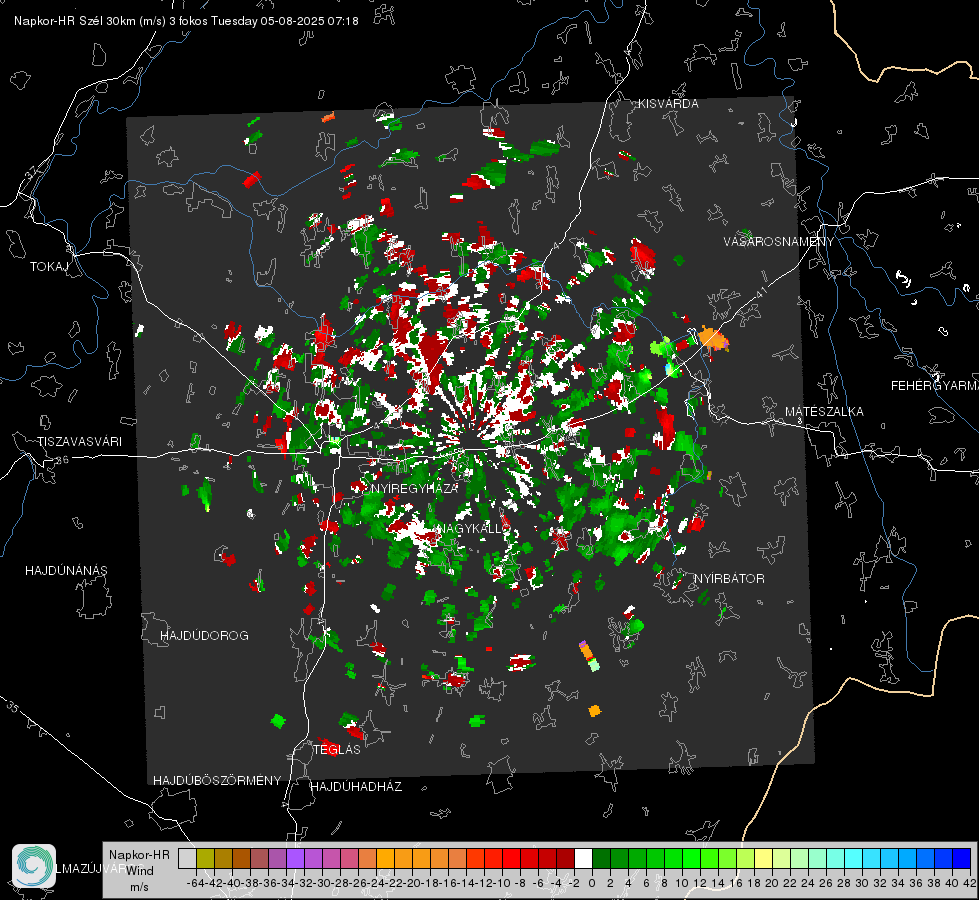Click the legend value label -64
This screenshot has width=979, height=900.
196,883
